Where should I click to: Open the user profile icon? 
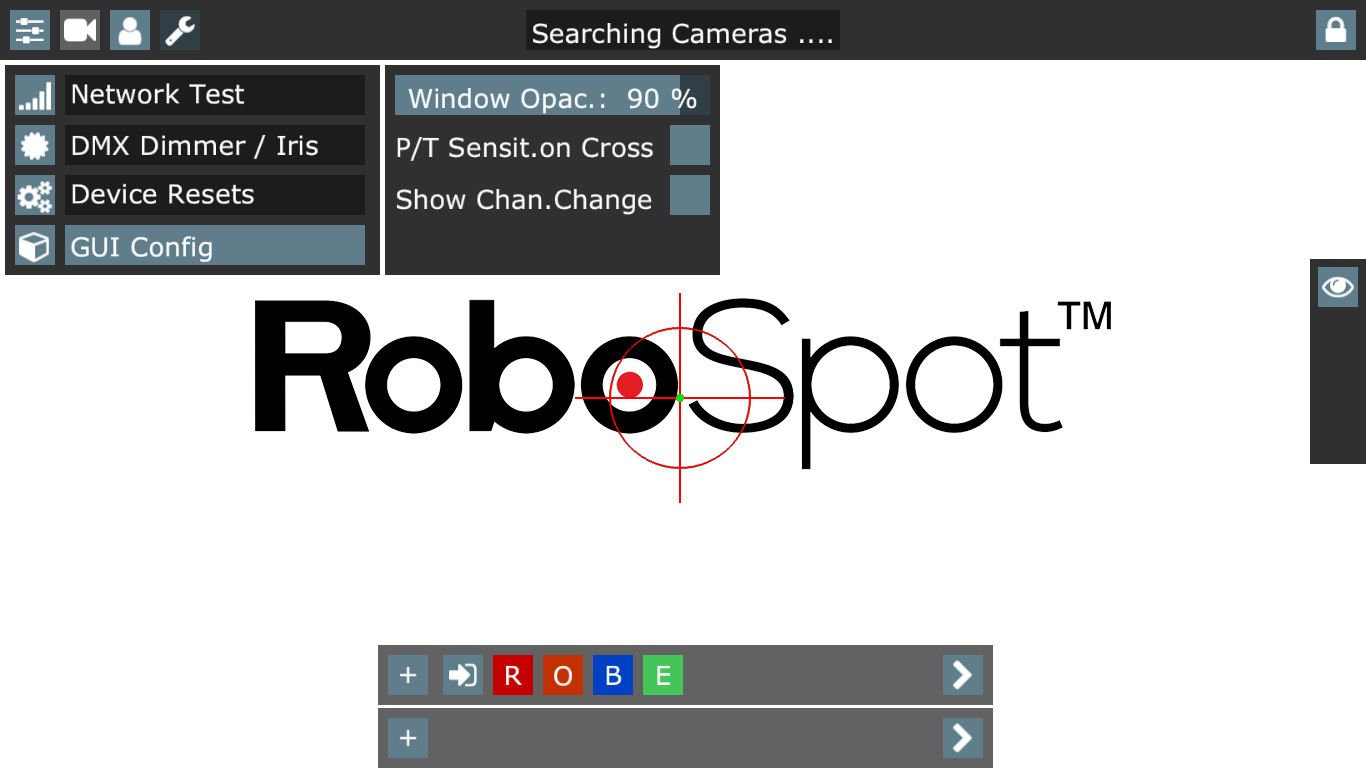[x=130, y=30]
